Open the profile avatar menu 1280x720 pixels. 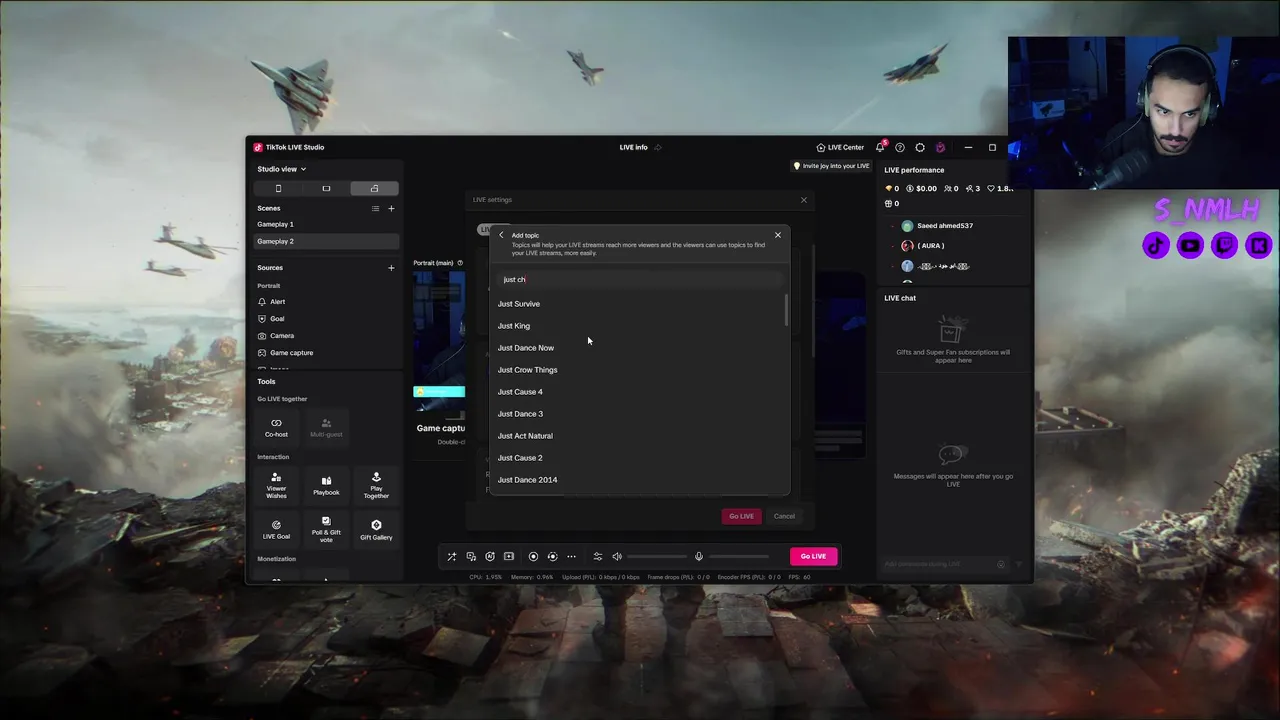940,147
